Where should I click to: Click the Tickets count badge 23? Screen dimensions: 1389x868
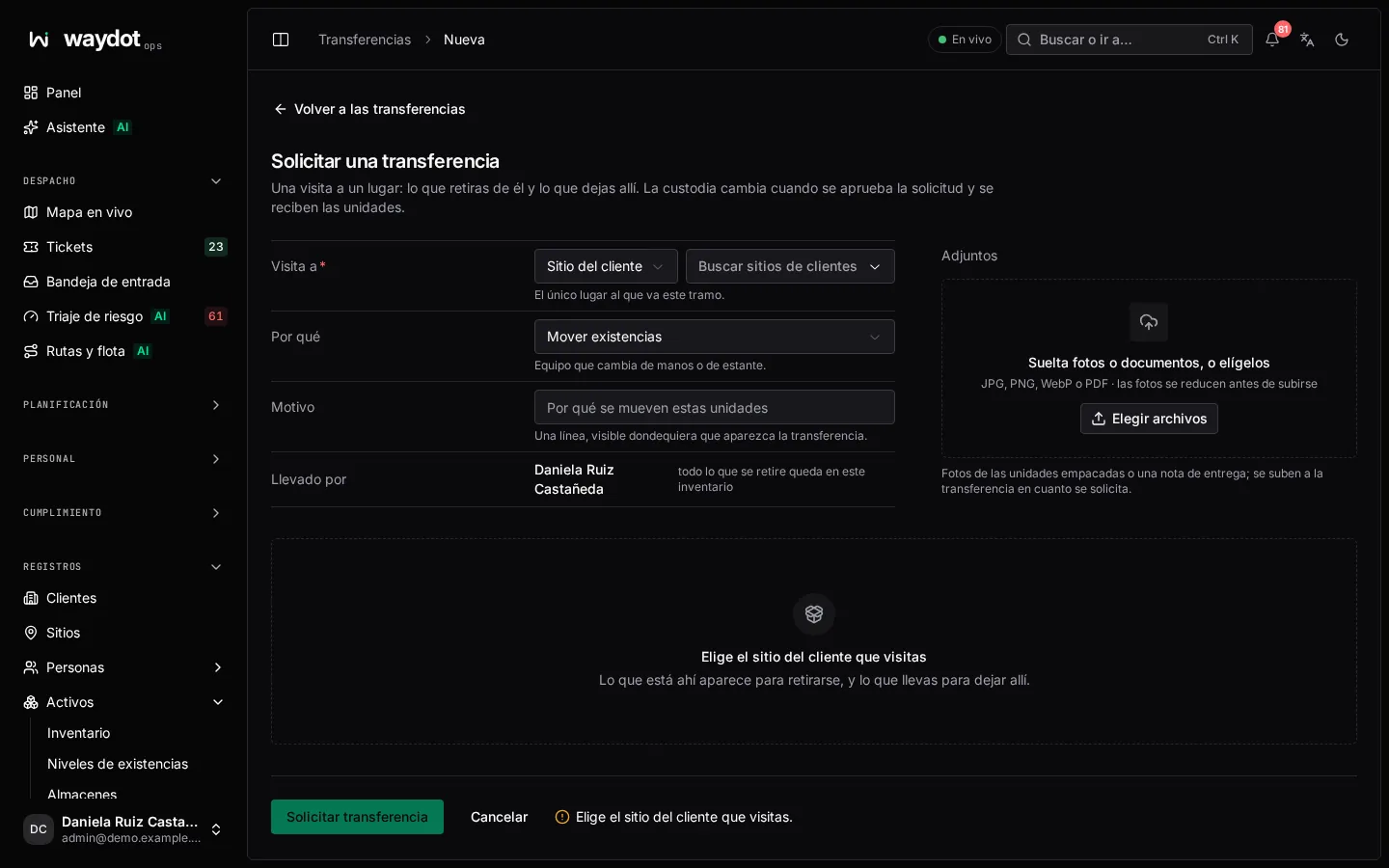[x=216, y=247]
